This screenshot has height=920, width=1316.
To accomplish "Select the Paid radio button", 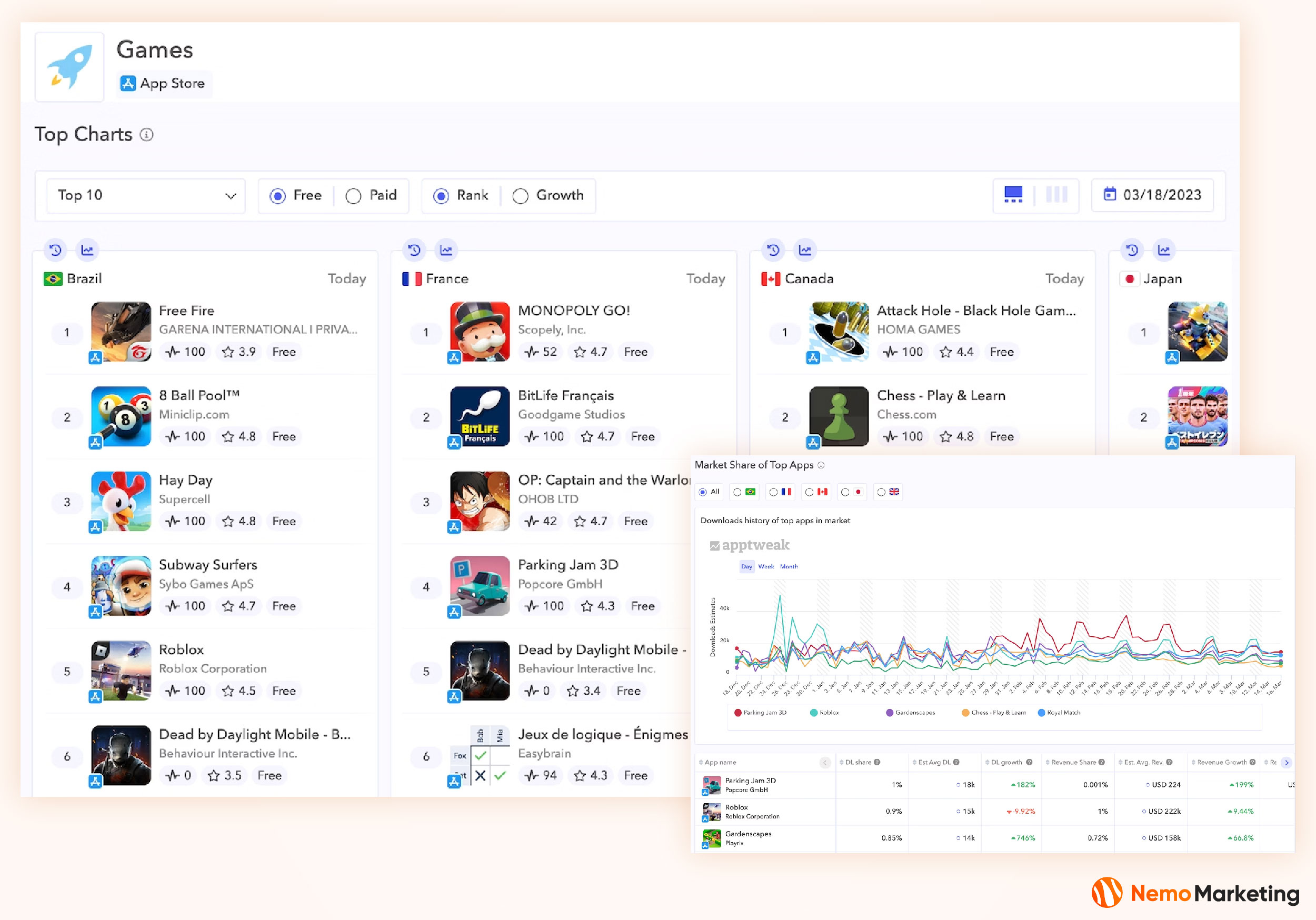I will coord(354,196).
